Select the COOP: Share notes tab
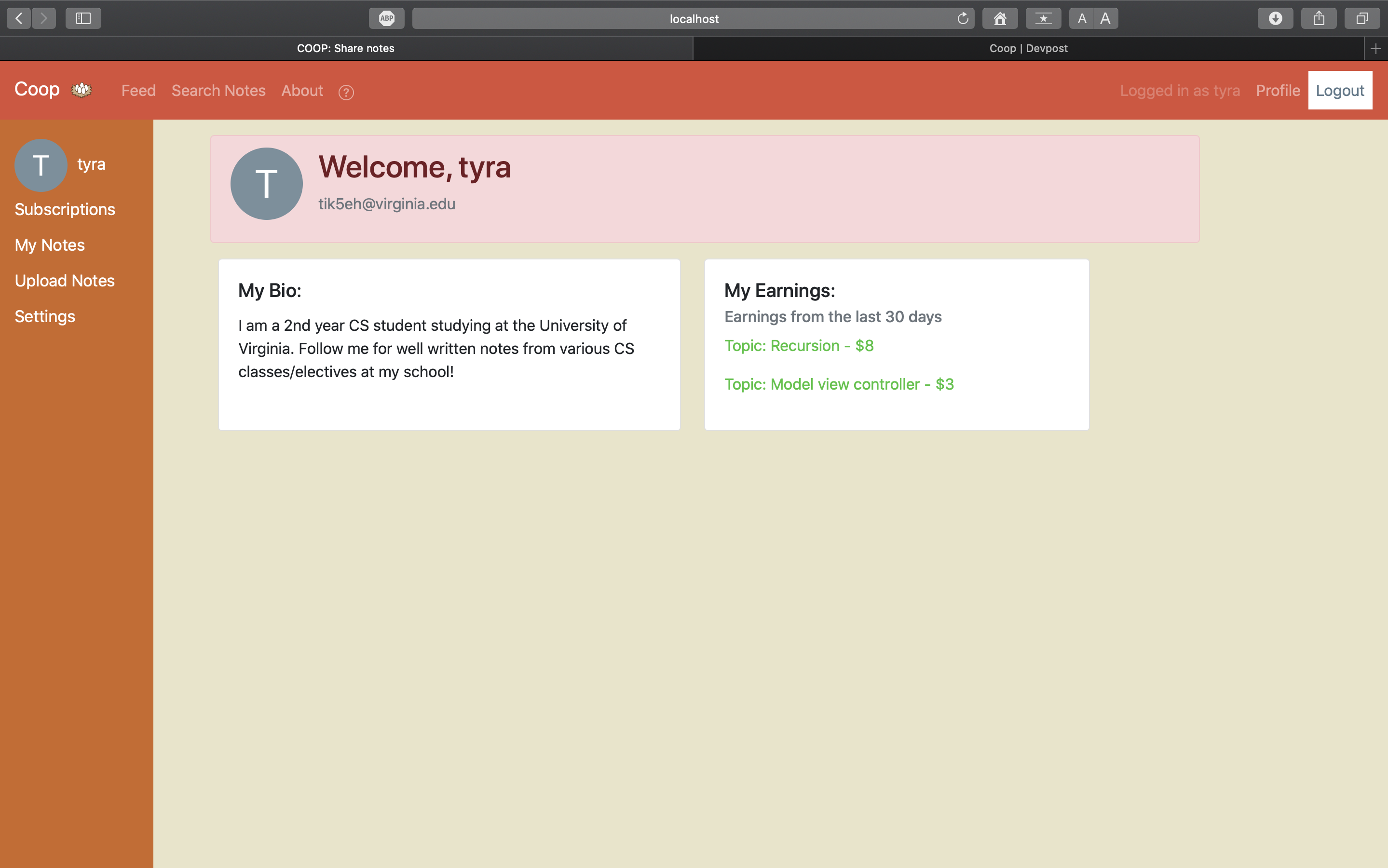The width and height of the screenshot is (1388, 868). coord(346,49)
